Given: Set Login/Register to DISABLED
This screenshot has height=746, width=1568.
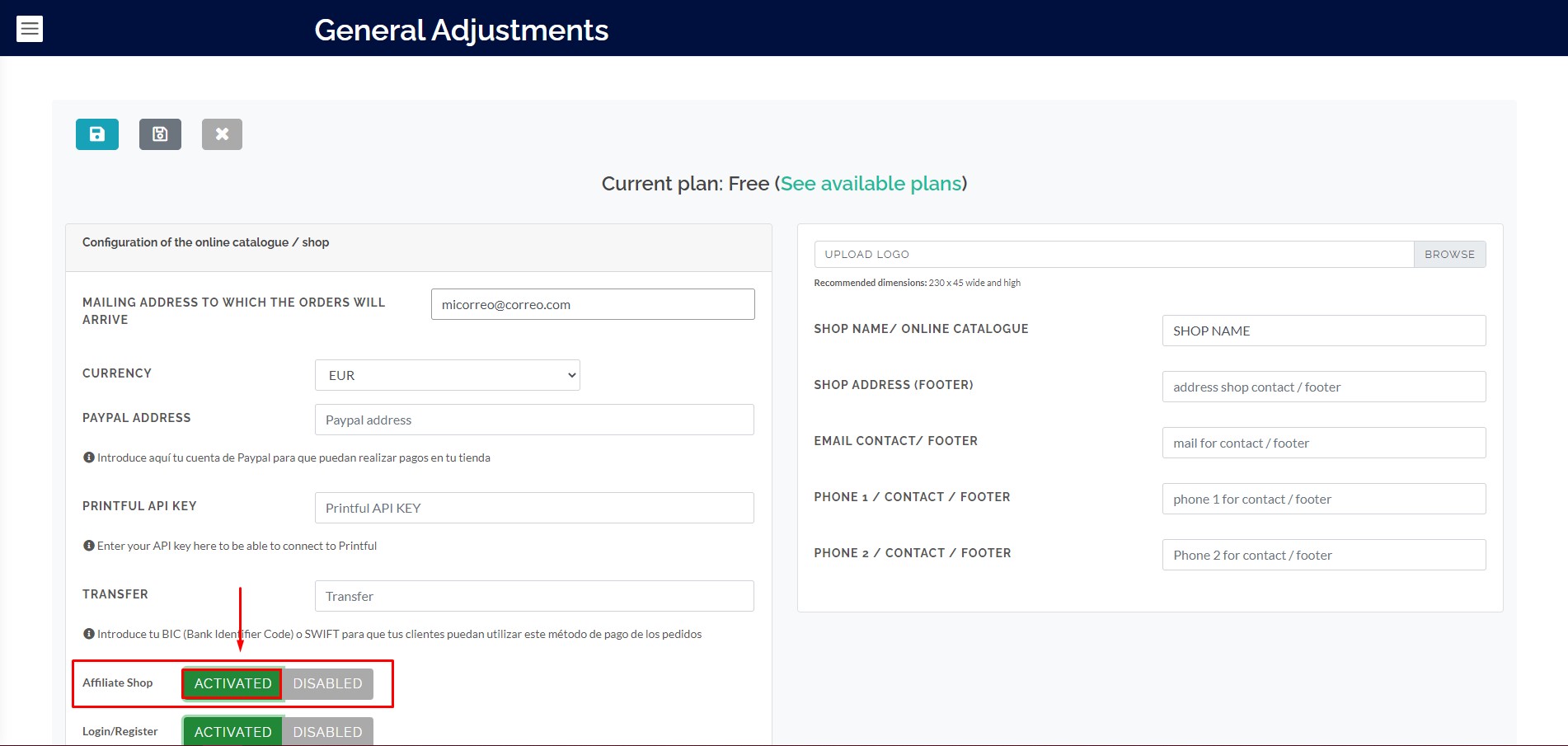Looking at the screenshot, I should [x=328, y=732].
